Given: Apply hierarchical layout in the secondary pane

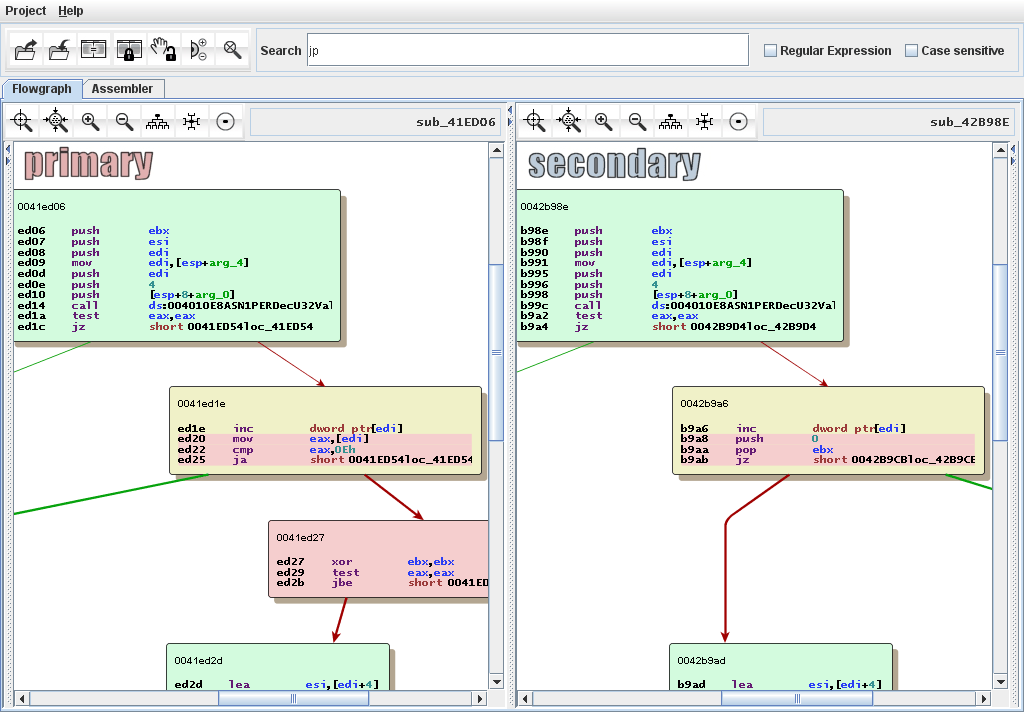Looking at the screenshot, I should (x=670, y=121).
